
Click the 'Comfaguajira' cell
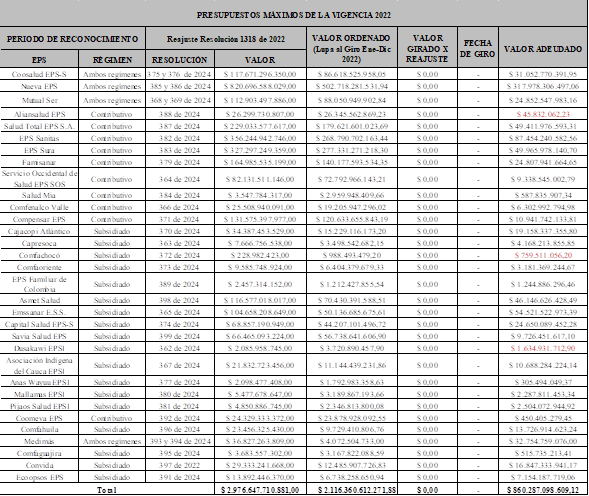(x=39, y=454)
